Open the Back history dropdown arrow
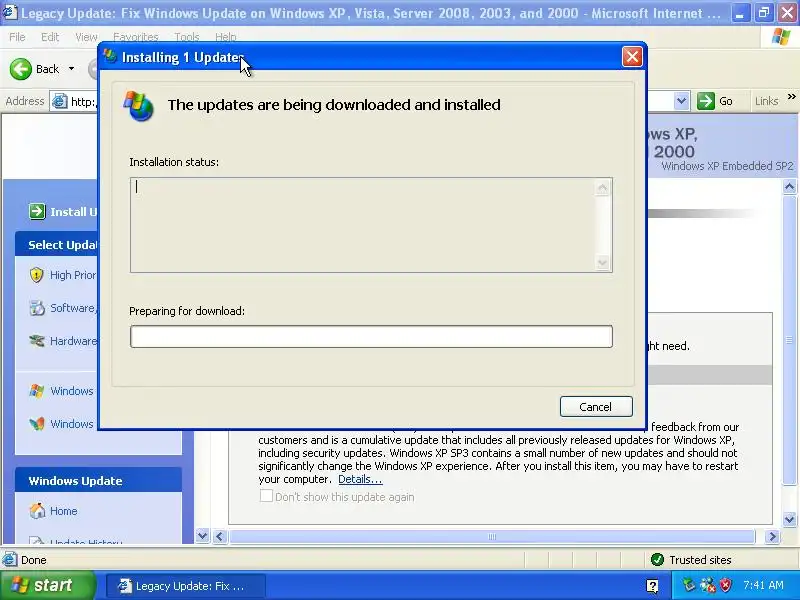 click(71, 69)
